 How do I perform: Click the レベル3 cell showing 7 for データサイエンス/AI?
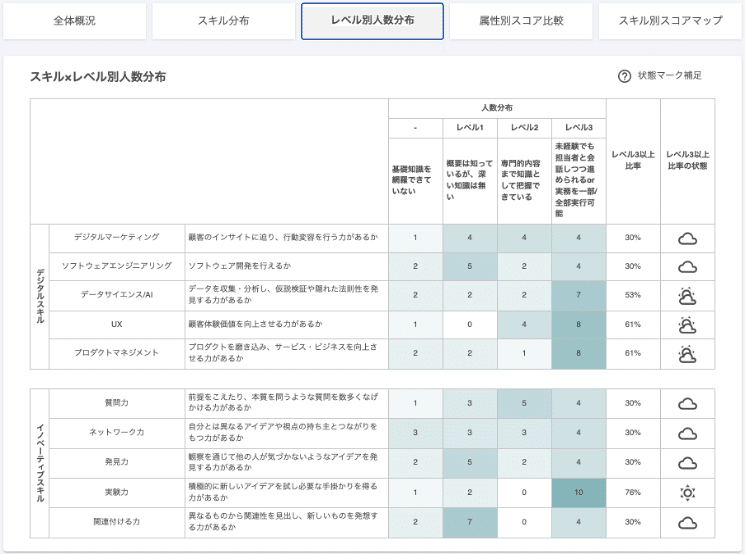click(x=579, y=295)
